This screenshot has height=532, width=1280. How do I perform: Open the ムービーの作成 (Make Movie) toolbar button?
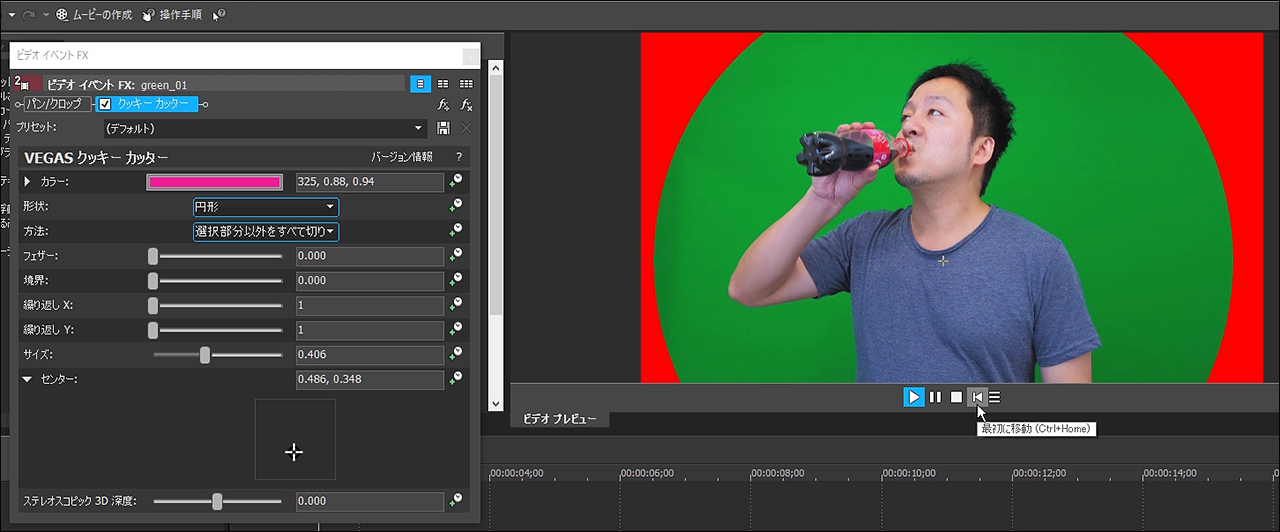click(x=94, y=15)
